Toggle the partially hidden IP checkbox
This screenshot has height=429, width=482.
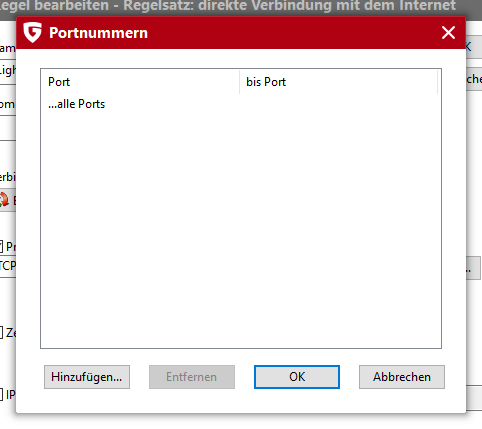(1, 395)
